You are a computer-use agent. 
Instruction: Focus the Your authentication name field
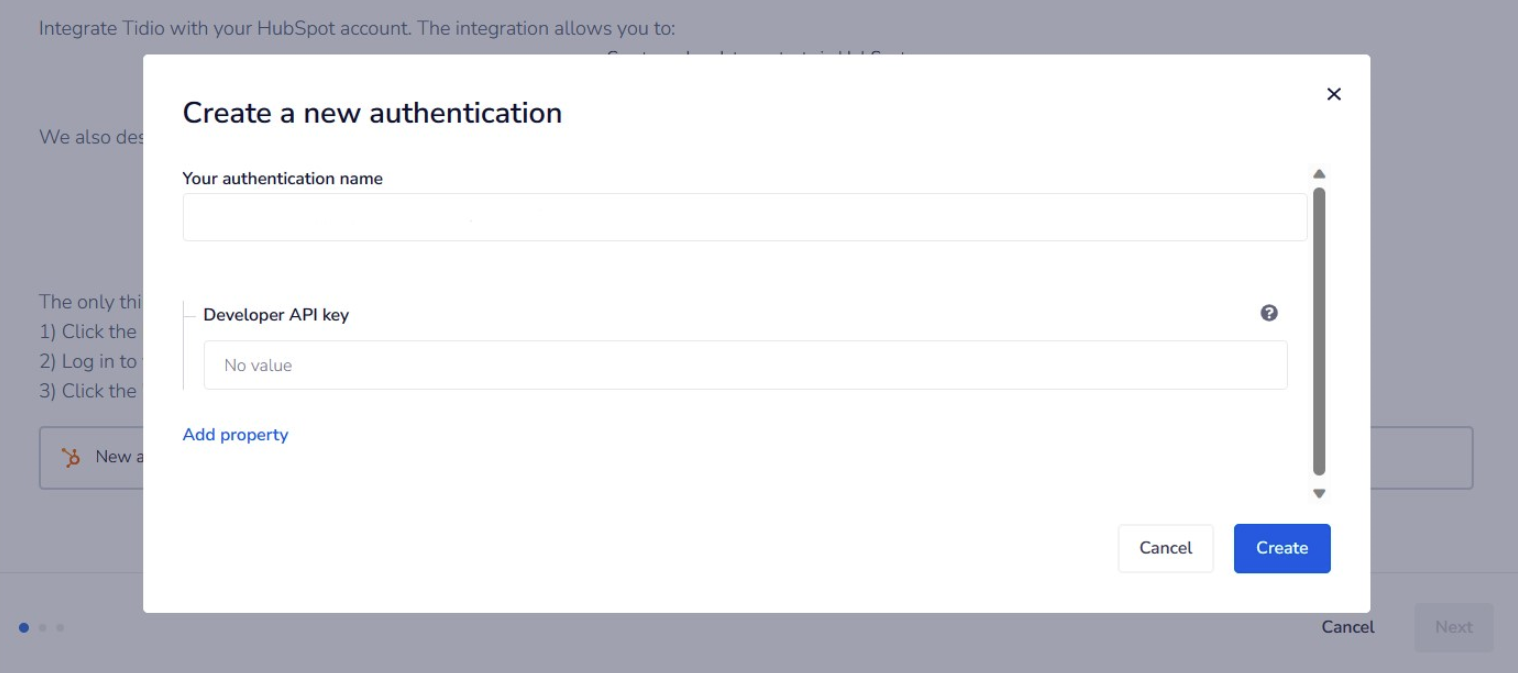[x=744, y=217]
